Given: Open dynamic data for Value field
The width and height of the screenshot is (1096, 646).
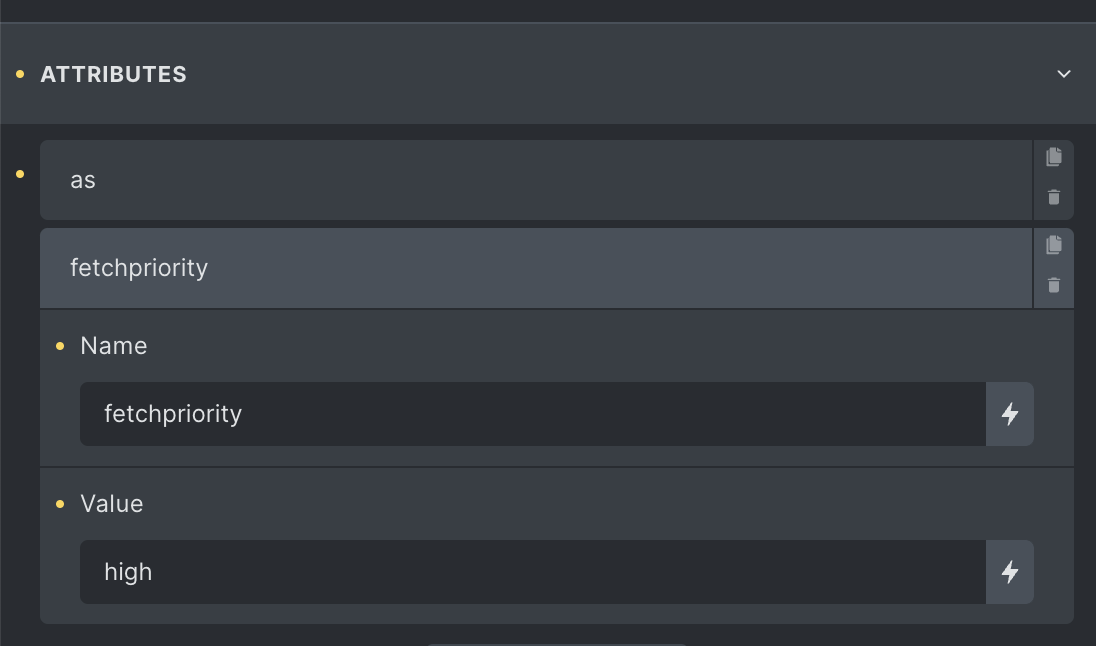Looking at the screenshot, I should point(1010,572).
